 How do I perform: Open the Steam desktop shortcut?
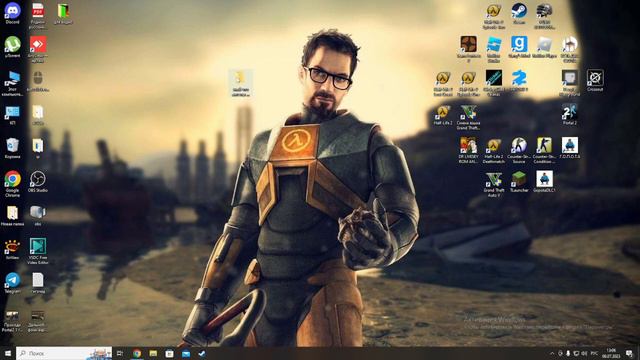(519, 13)
